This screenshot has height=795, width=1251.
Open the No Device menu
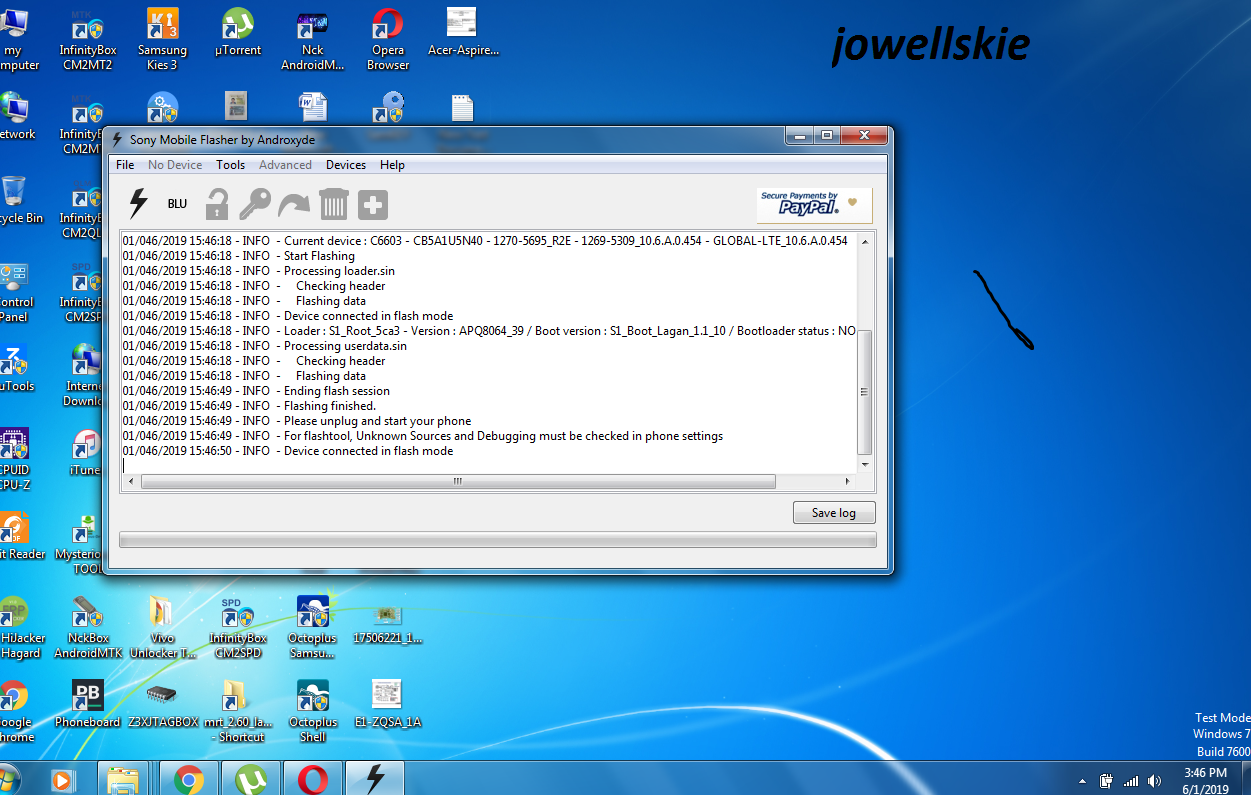175,165
